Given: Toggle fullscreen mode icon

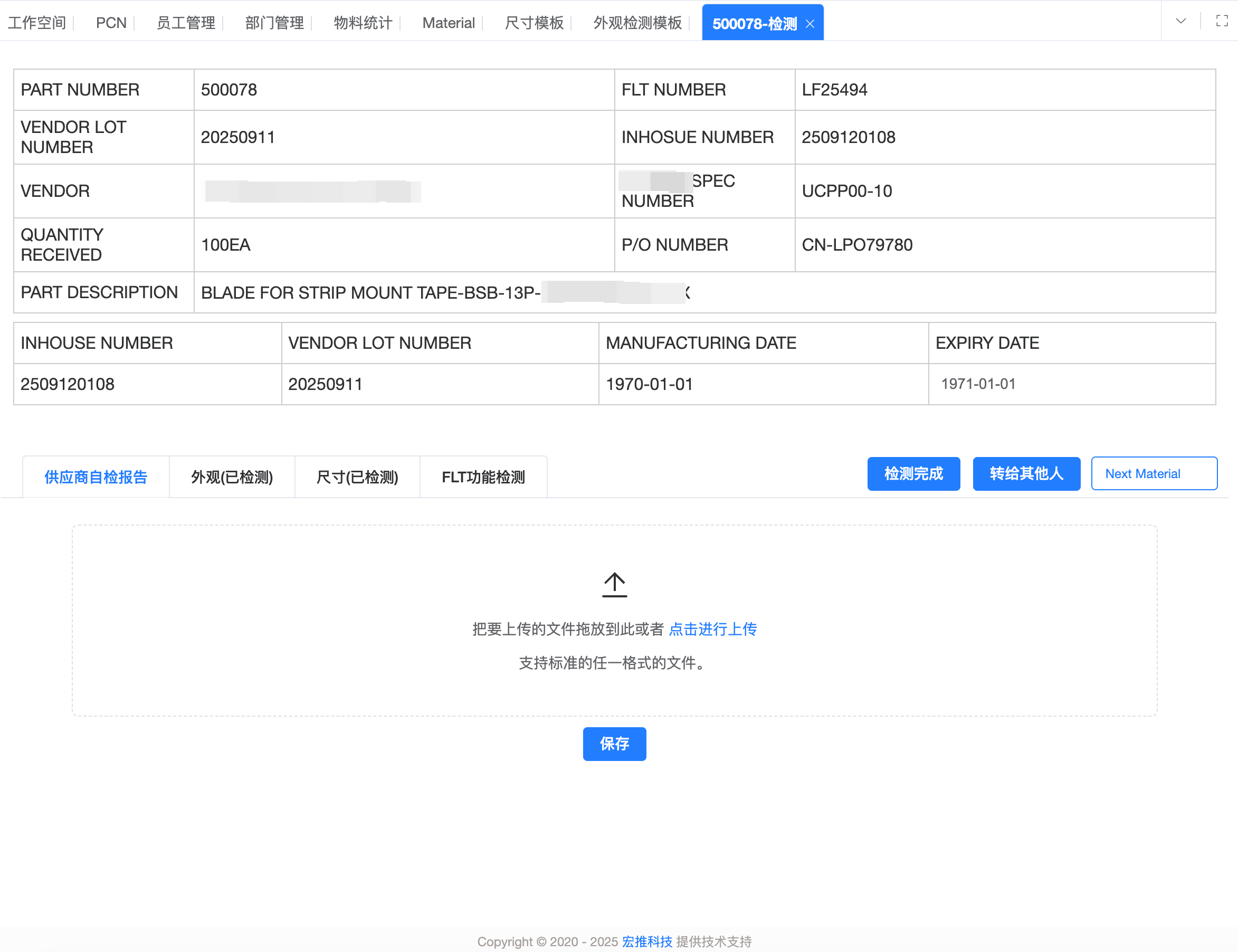Looking at the screenshot, I should (x=1222, y=22).
